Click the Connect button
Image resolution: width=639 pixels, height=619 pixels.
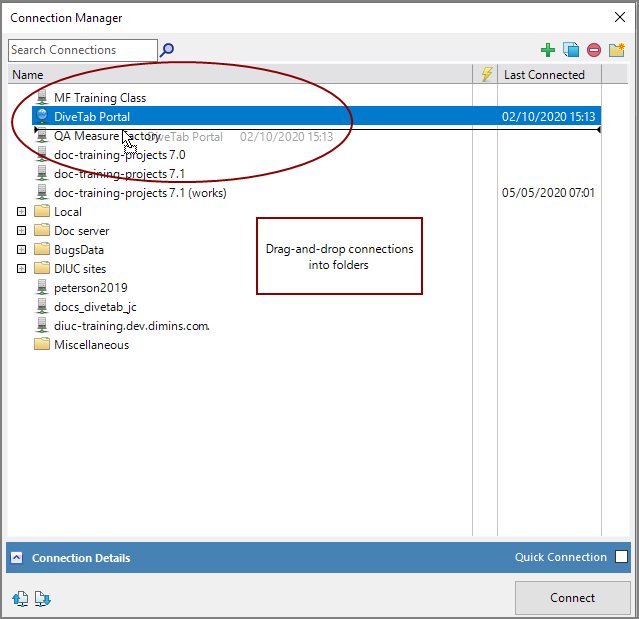(x=572, y=598)
